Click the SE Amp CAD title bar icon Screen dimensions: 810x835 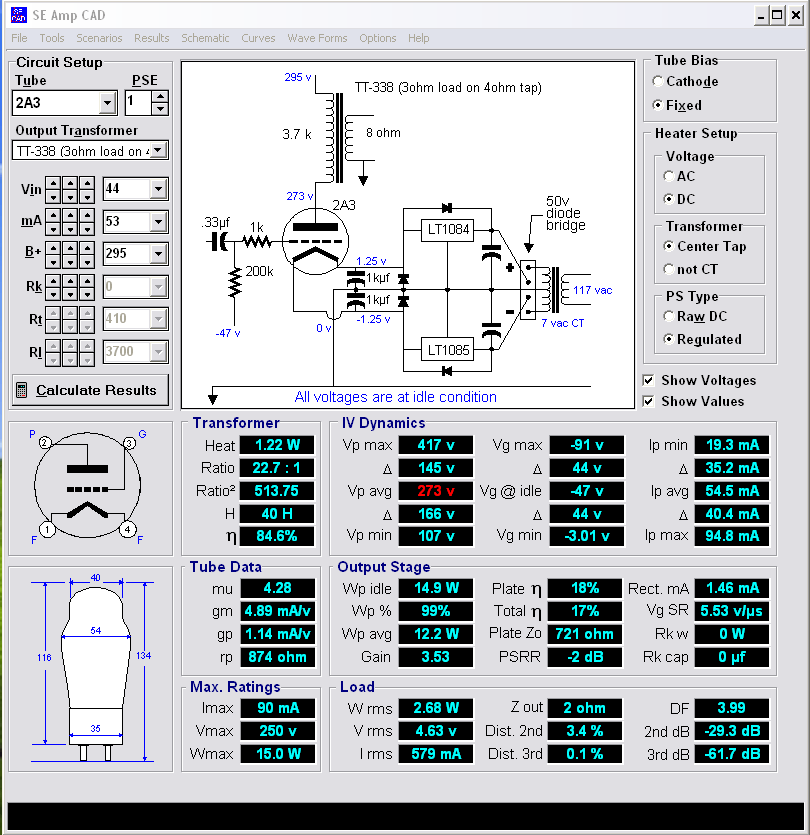19,15
